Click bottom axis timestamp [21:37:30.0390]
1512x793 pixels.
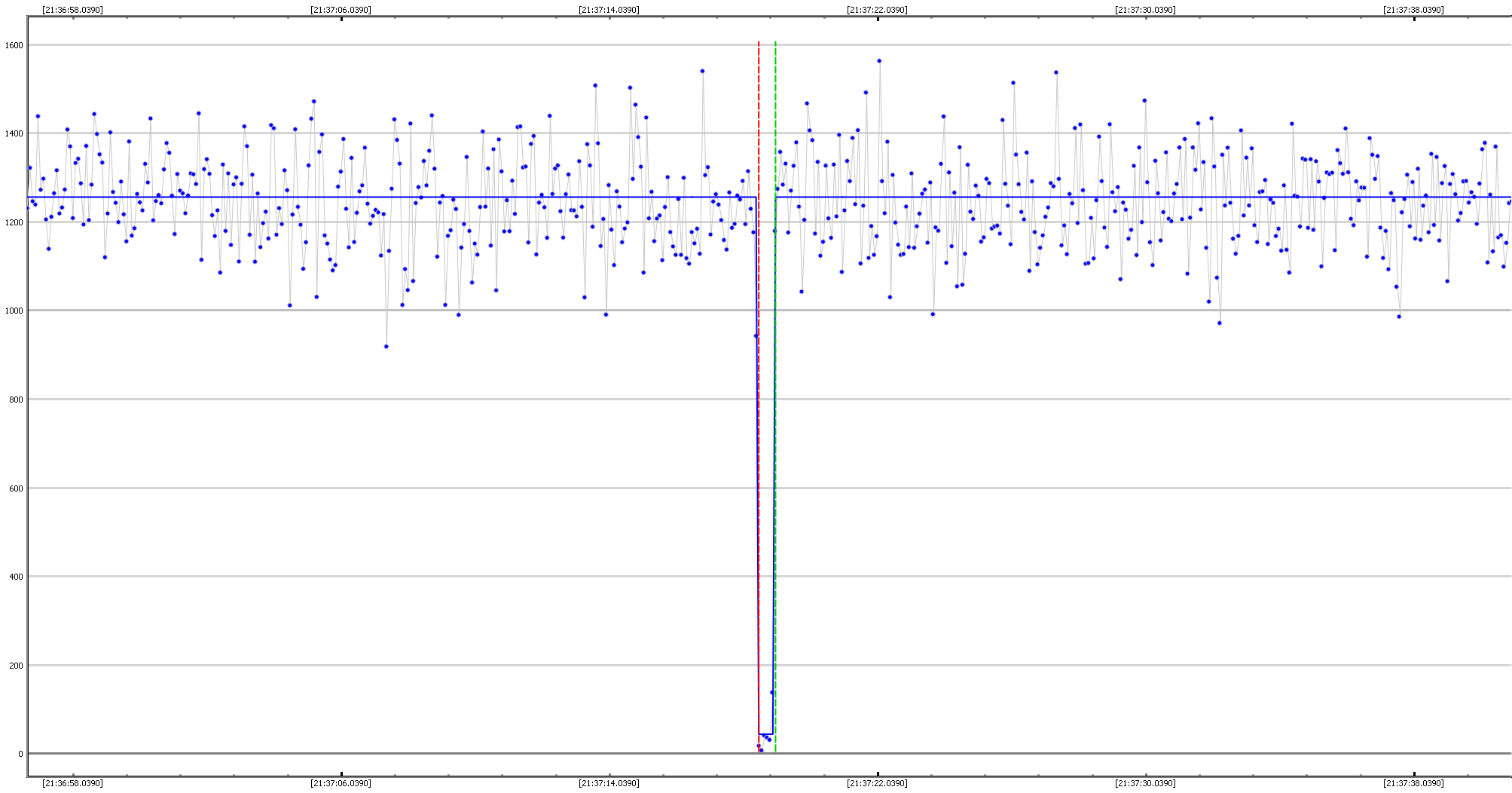(1145, 783)
